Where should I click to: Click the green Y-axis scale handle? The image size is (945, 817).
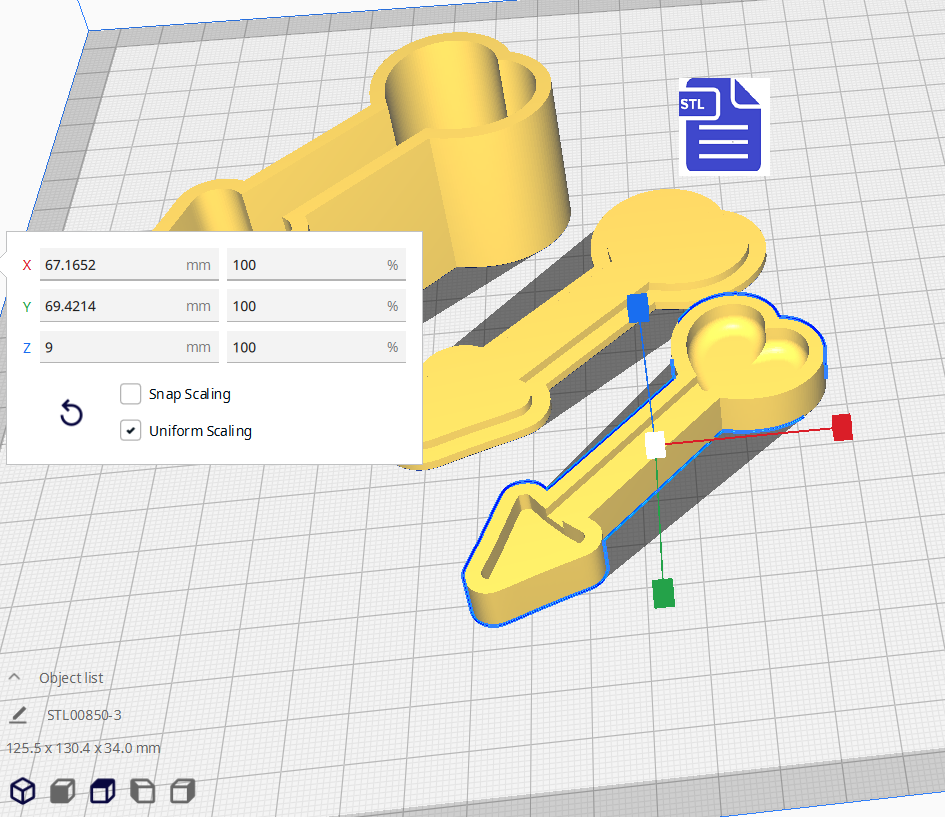(663, 593)
